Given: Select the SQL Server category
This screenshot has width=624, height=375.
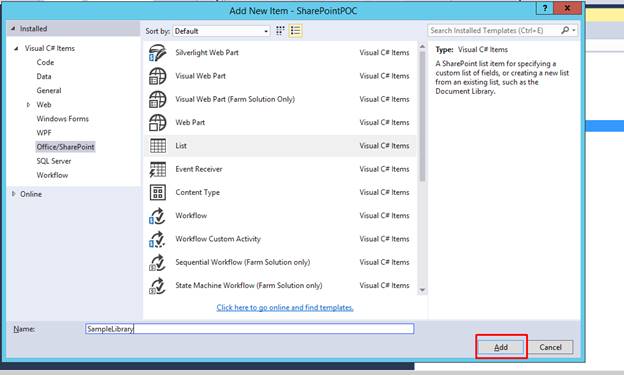Looking at the screenshot, I should click(x=54, y=161).
